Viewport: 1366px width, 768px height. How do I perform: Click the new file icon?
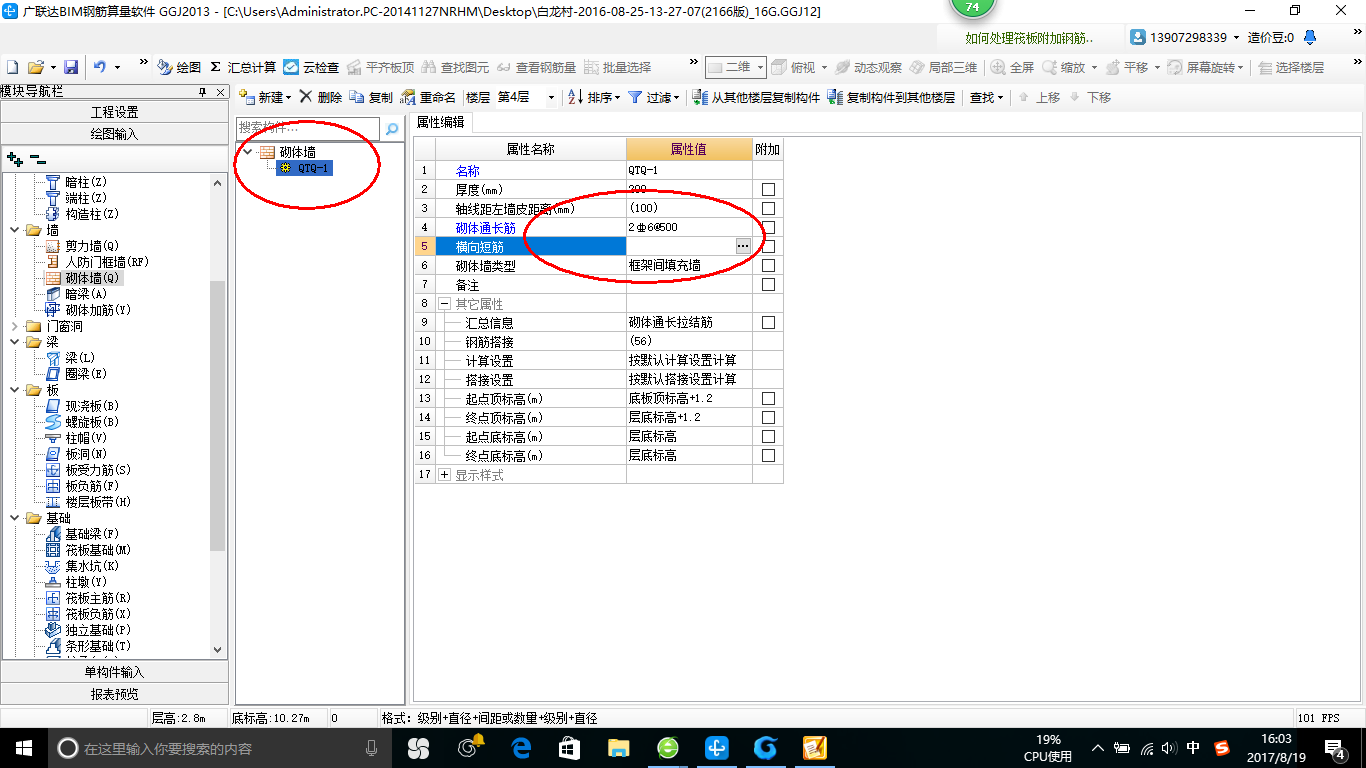tap(12, 67)
